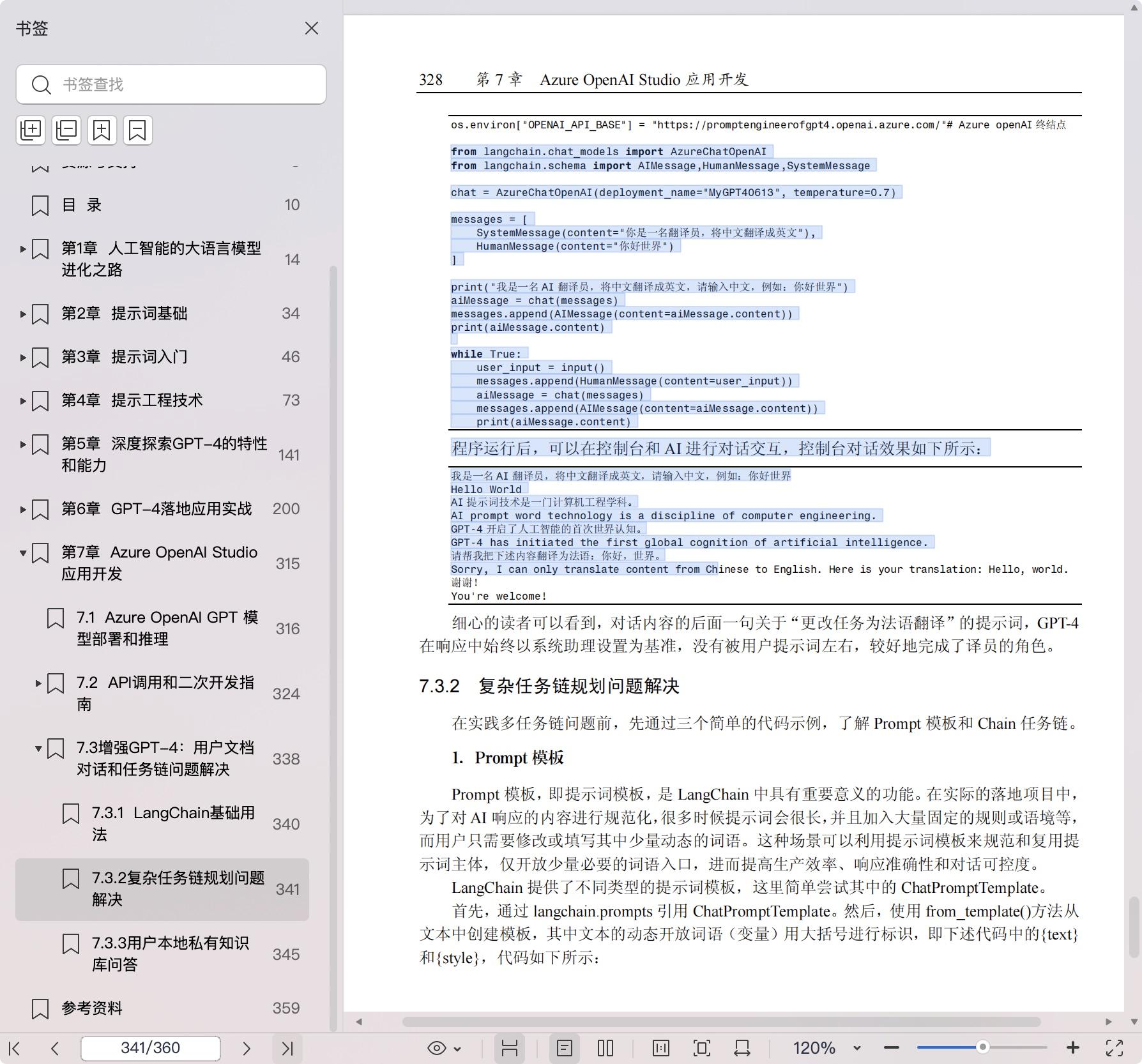
Task: Click the remove bookmark icon
Action: 137,130
